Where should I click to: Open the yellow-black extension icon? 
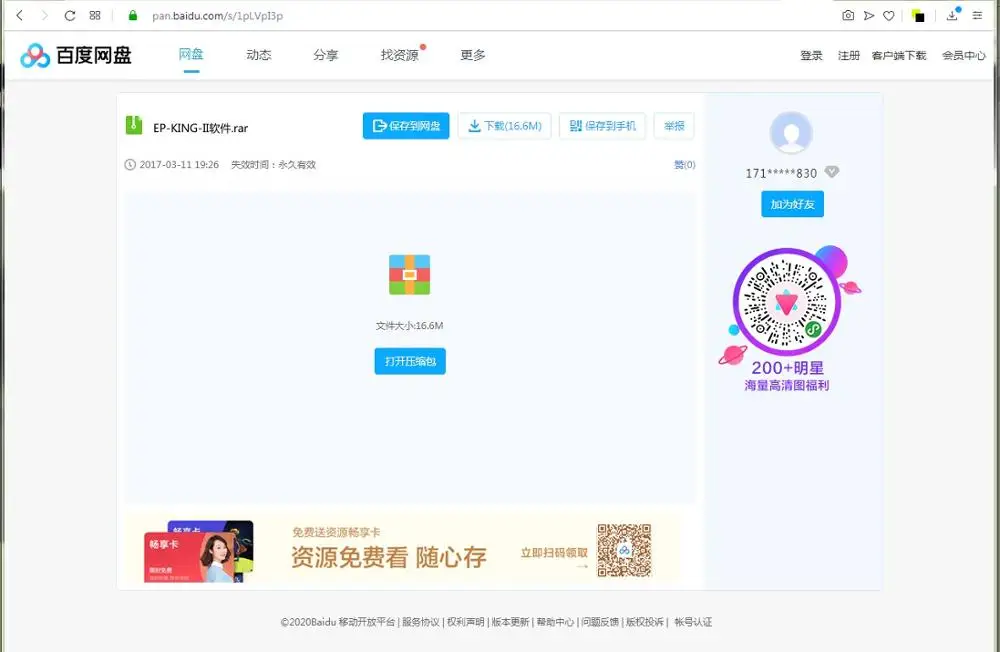coord(918,15)
